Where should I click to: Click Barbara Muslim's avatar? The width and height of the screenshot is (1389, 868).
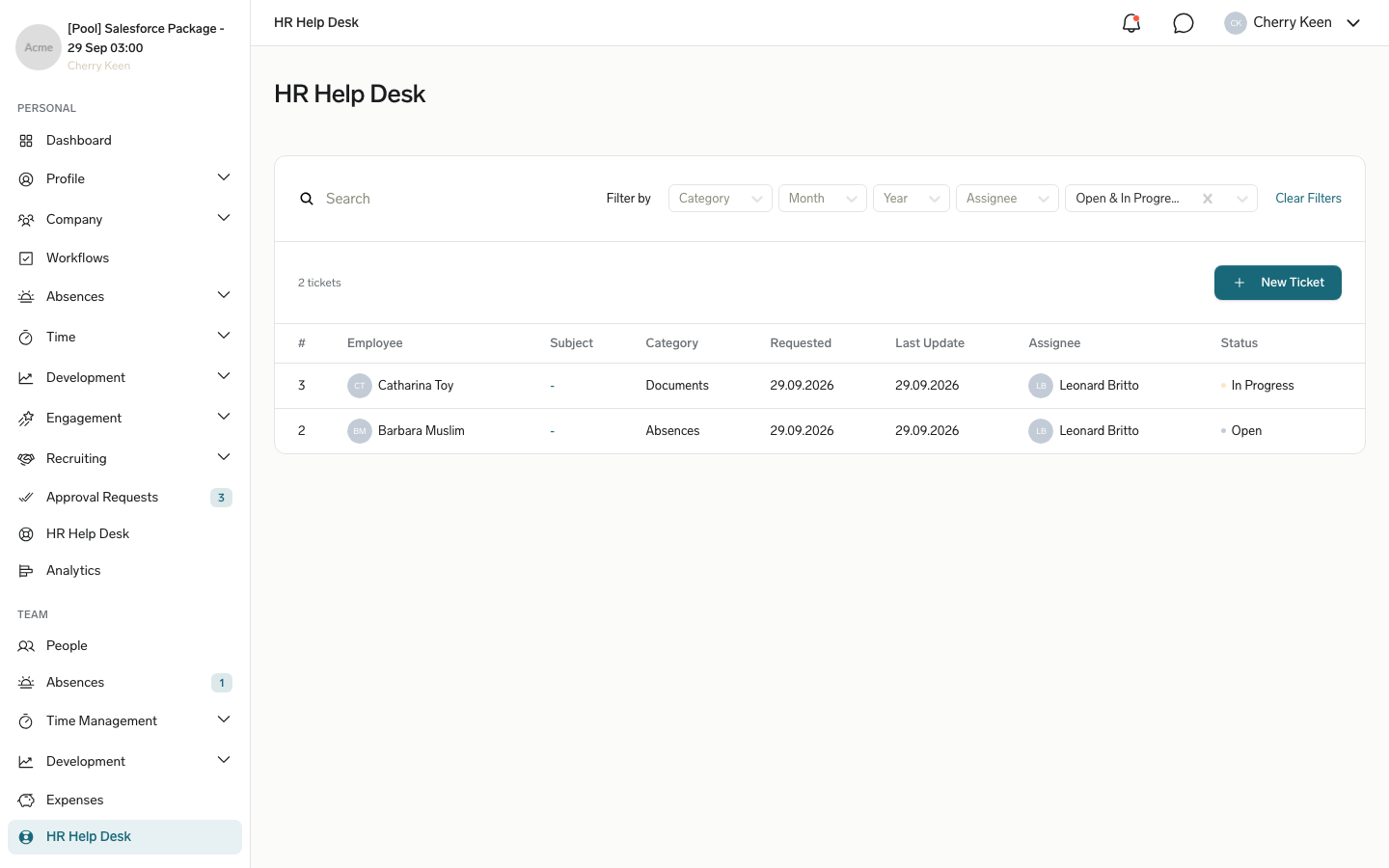(x=360, y=431)
